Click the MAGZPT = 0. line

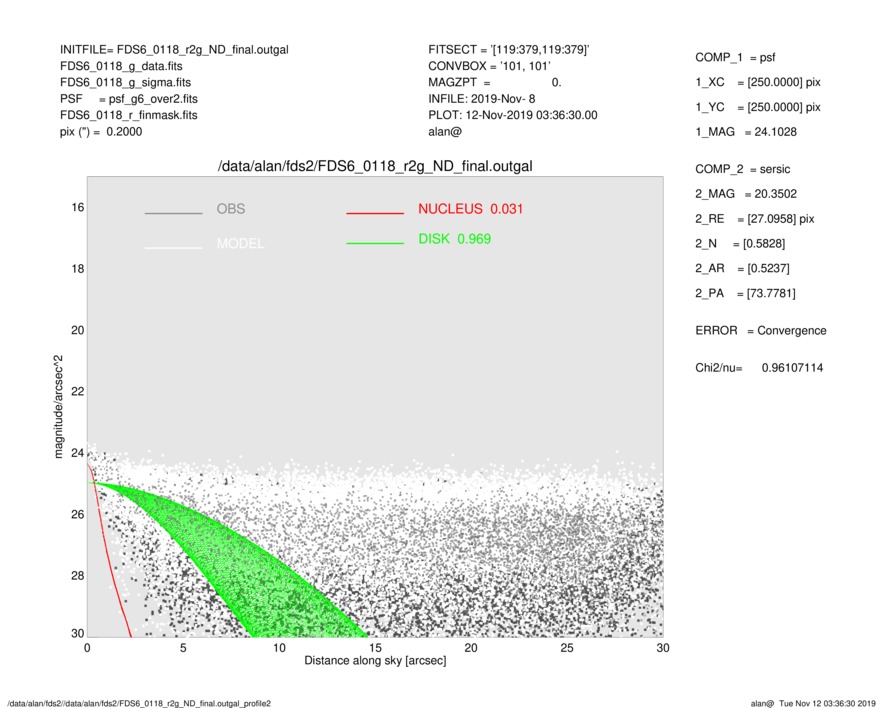tap(495, 82)
